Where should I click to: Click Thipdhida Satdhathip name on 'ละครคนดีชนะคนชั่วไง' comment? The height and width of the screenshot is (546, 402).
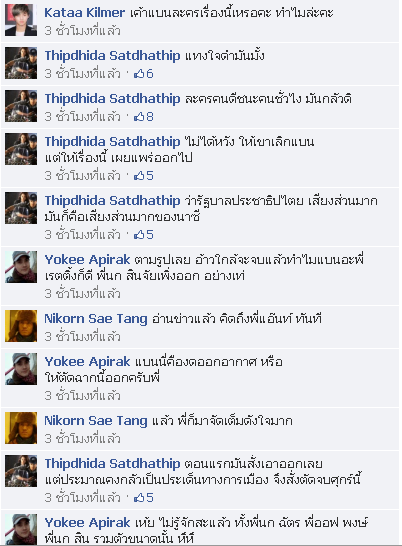(x=112, y=99)
